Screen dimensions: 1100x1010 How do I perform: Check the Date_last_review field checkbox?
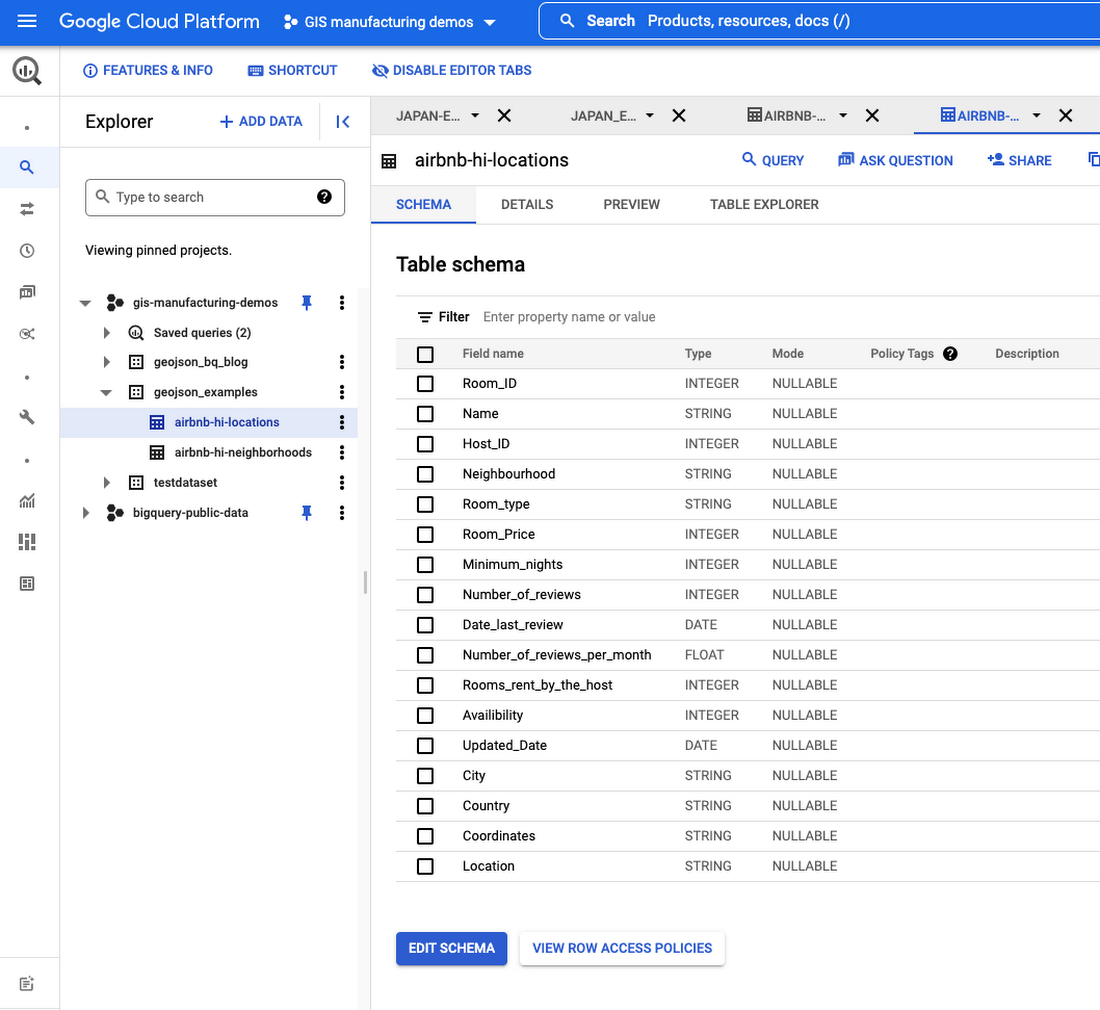(425, 625)
